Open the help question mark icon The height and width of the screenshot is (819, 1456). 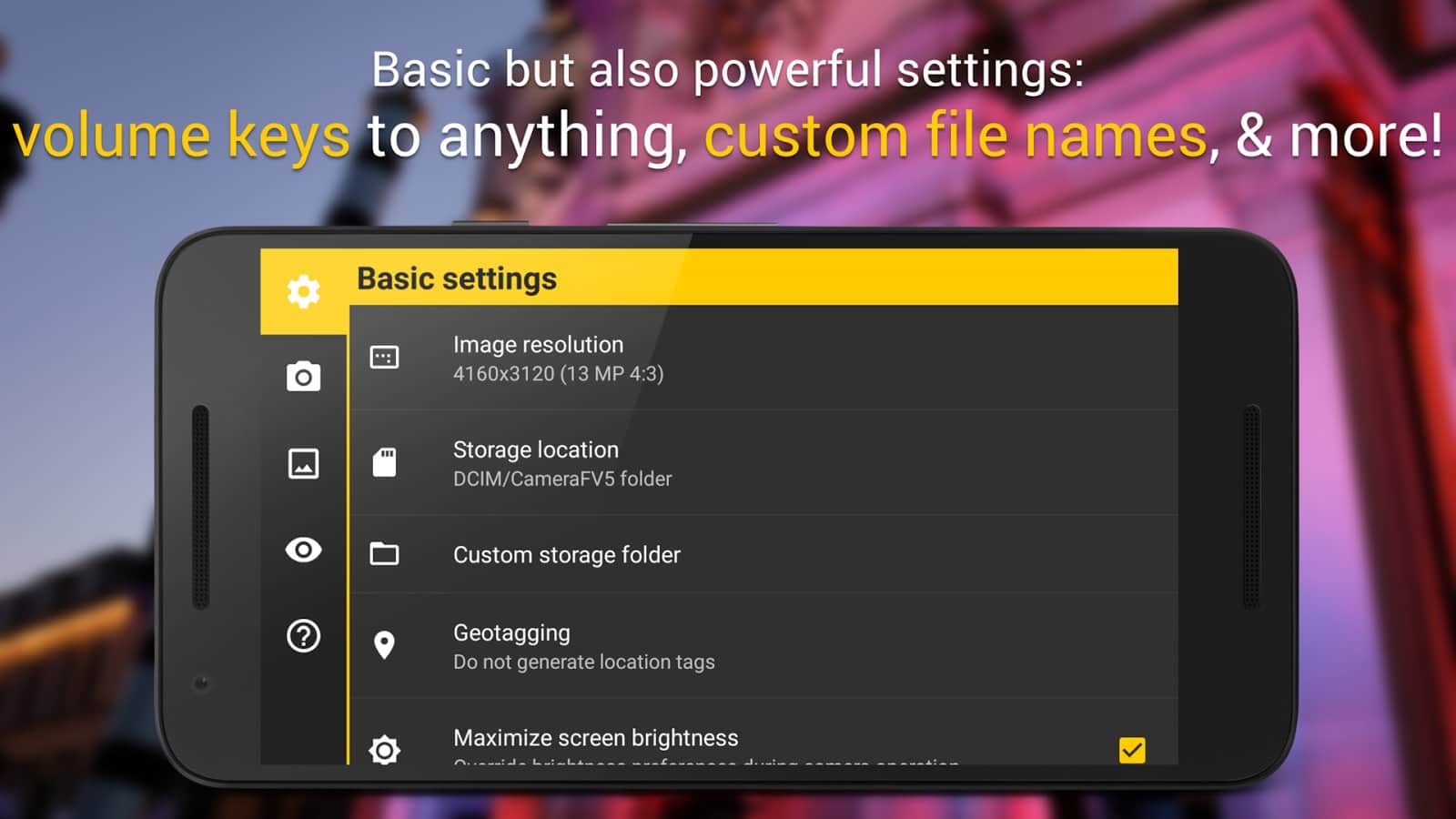(x=303, y=635)
